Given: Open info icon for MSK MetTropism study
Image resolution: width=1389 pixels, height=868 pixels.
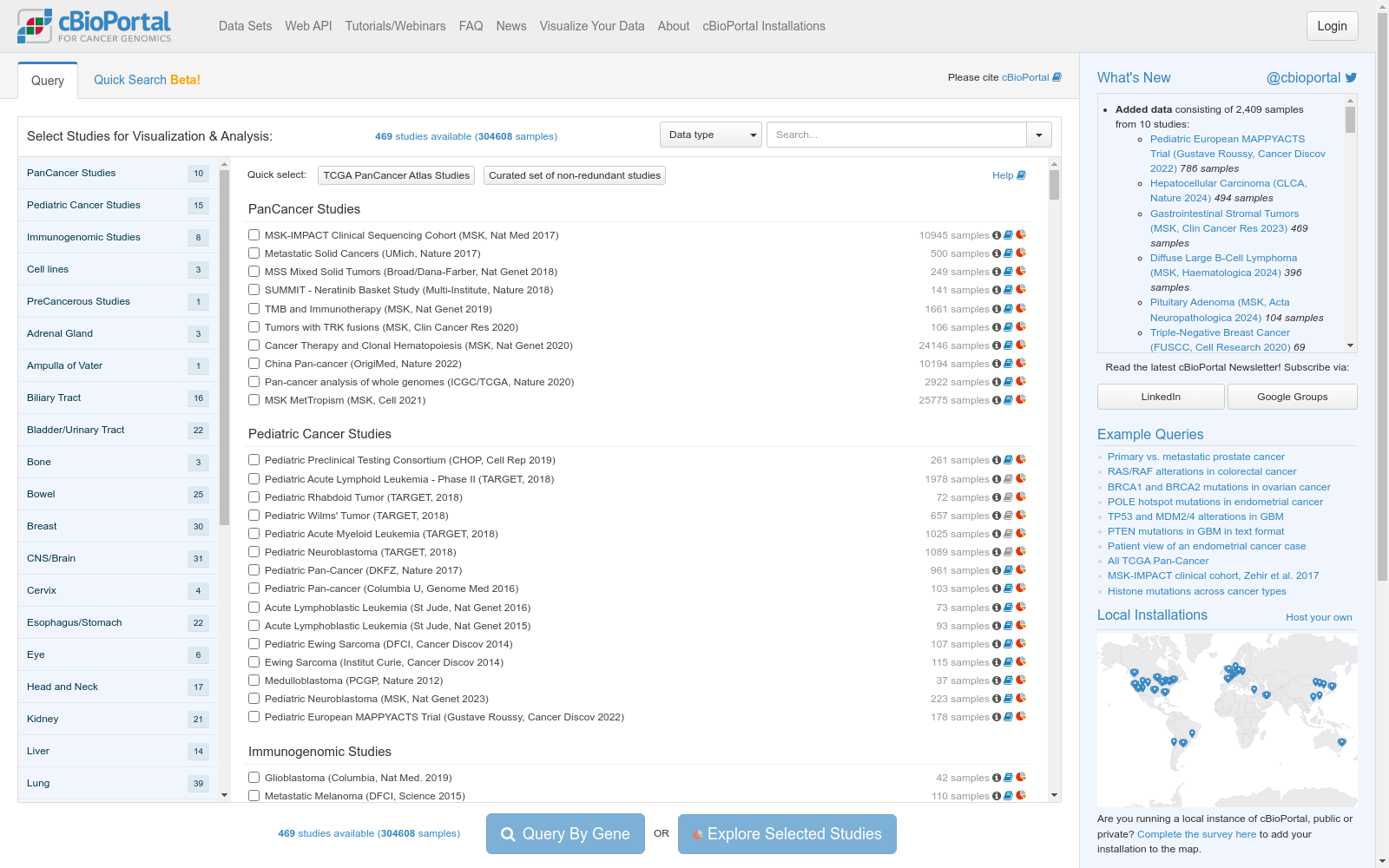Looking at the screenshot, I should 997,400.
